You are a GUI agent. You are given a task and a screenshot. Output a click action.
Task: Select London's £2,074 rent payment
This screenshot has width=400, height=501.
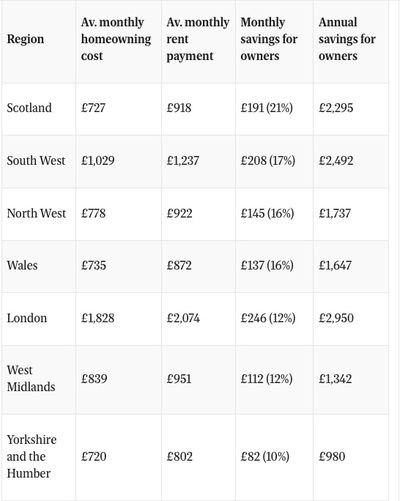(183, 318)
